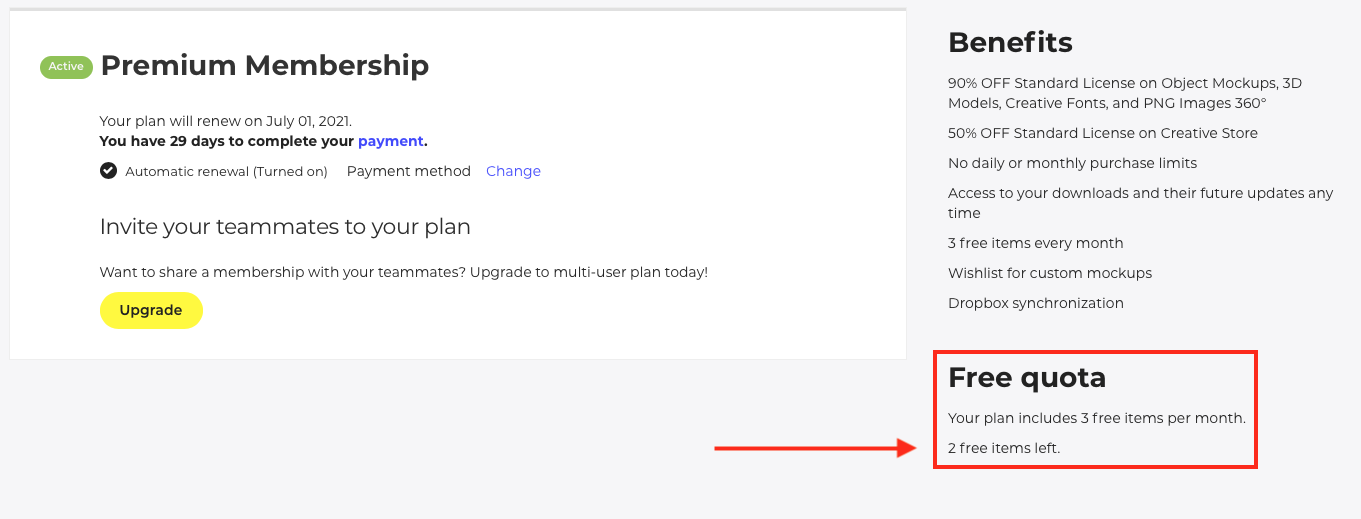Click the green Active status badge

tap(66, 67)
